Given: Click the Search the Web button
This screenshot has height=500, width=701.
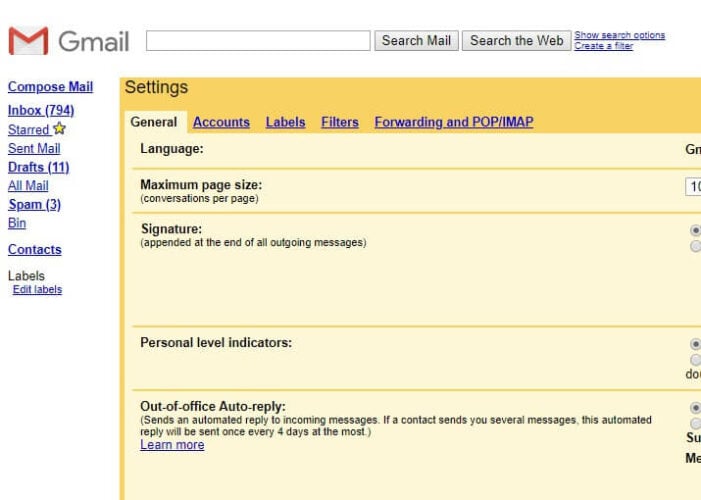Looking at the screenshot, I should [x=516, y=41].
